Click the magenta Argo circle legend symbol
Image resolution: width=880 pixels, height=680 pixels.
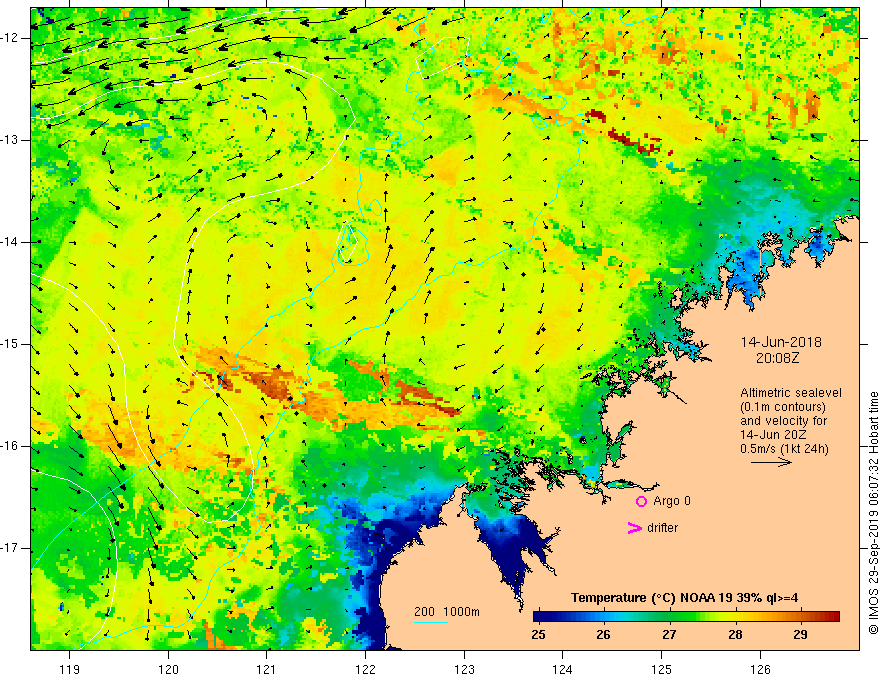(x=641, y=501)
